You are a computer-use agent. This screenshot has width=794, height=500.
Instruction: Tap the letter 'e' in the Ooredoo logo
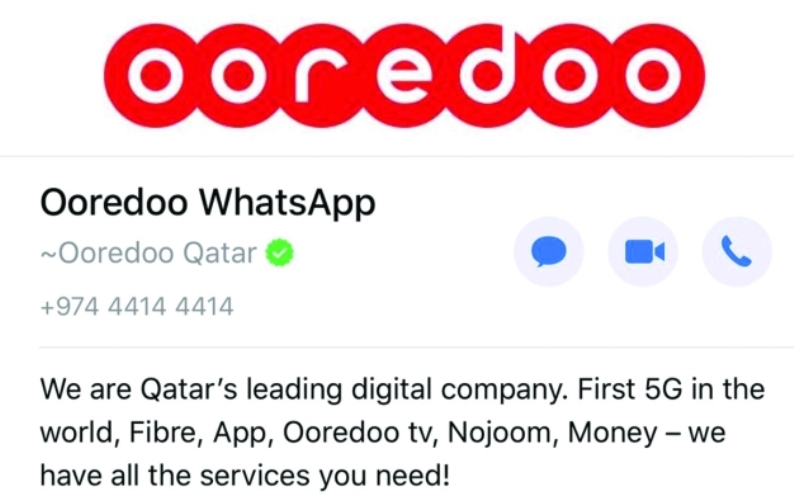click(x=403, y=74)
